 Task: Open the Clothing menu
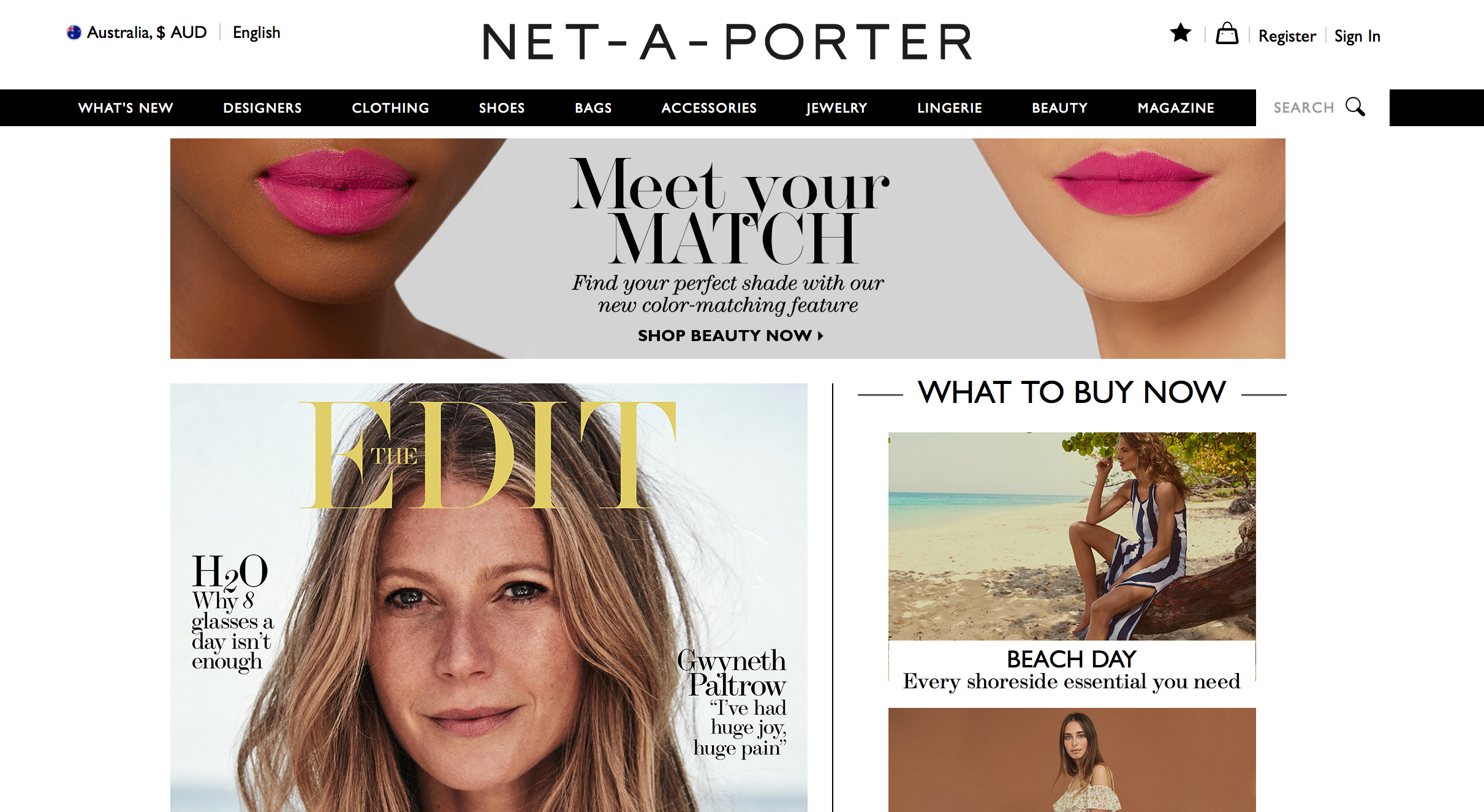click(x=390, y=108)
